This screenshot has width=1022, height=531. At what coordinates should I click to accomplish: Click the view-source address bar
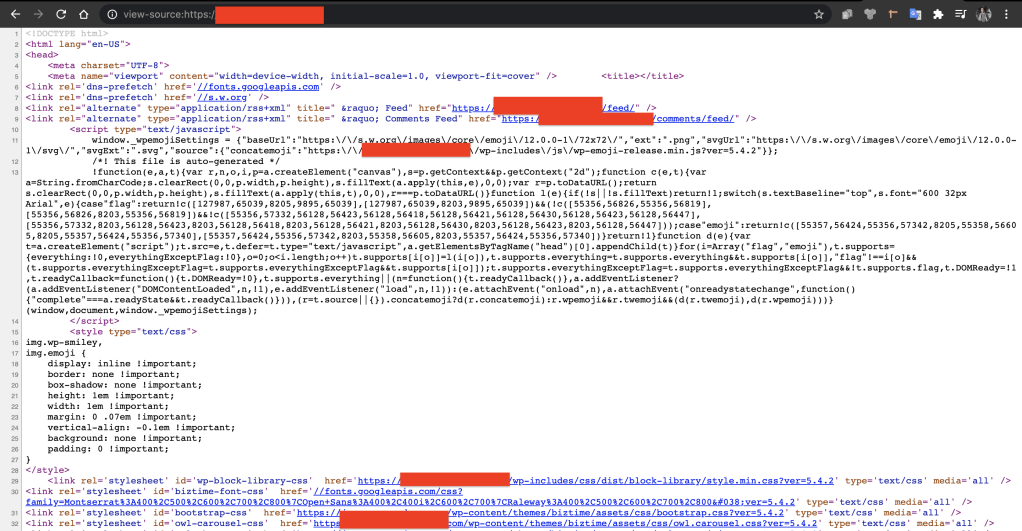450,15
